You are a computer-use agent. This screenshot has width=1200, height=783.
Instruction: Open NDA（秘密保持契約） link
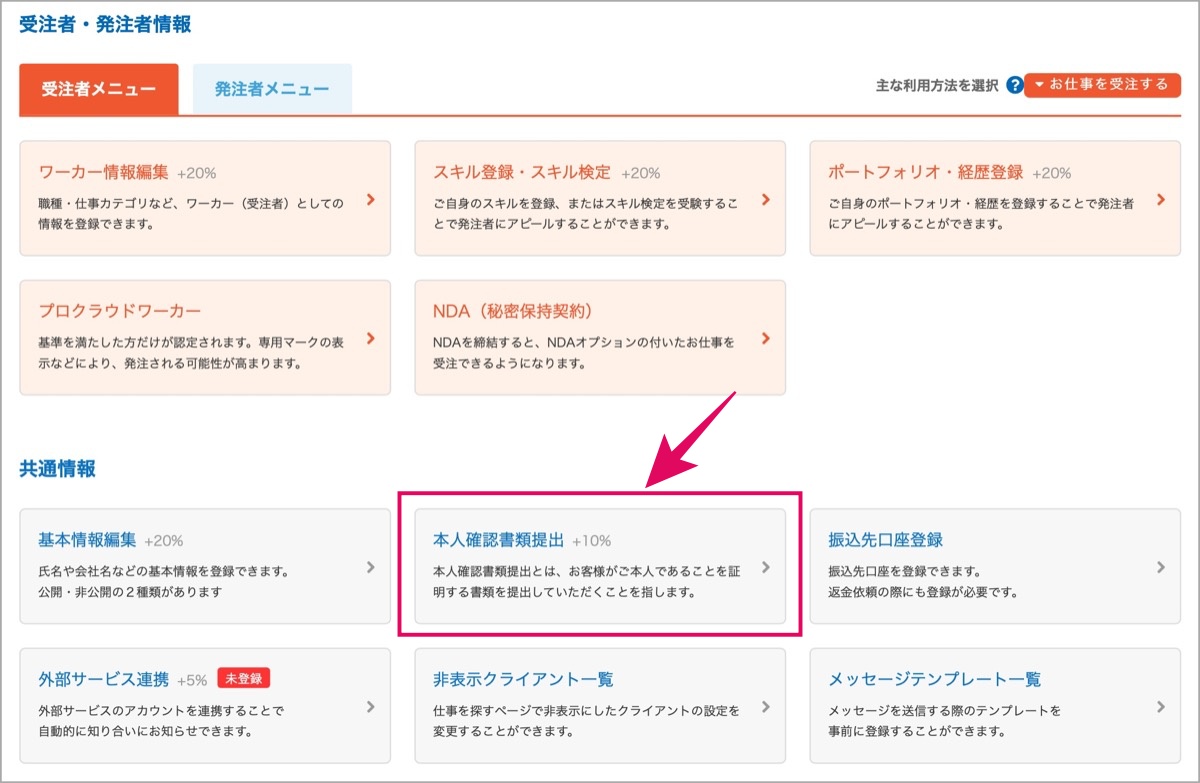515,311
